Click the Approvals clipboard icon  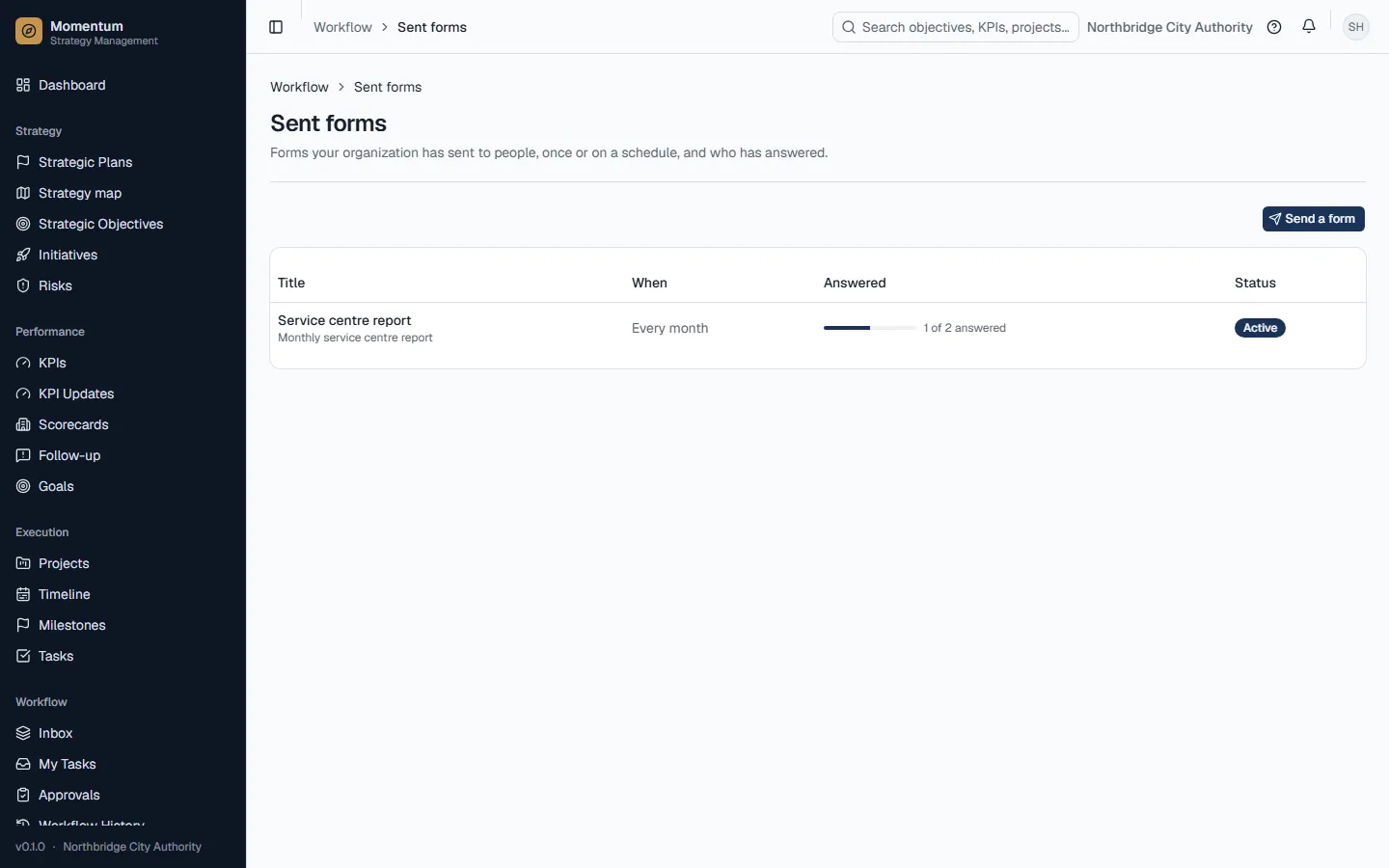(x=23, y=795)
